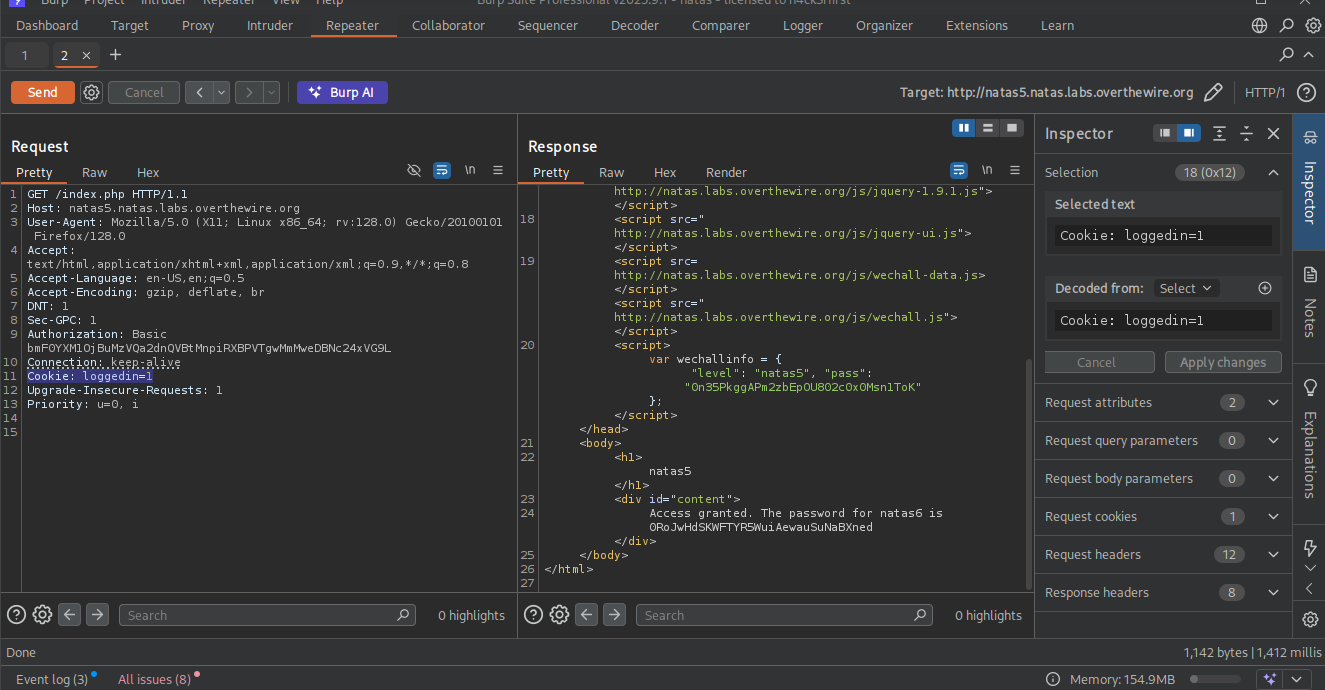Open Request search help icon
The image size is (1325, 690).
coord(16,615)
